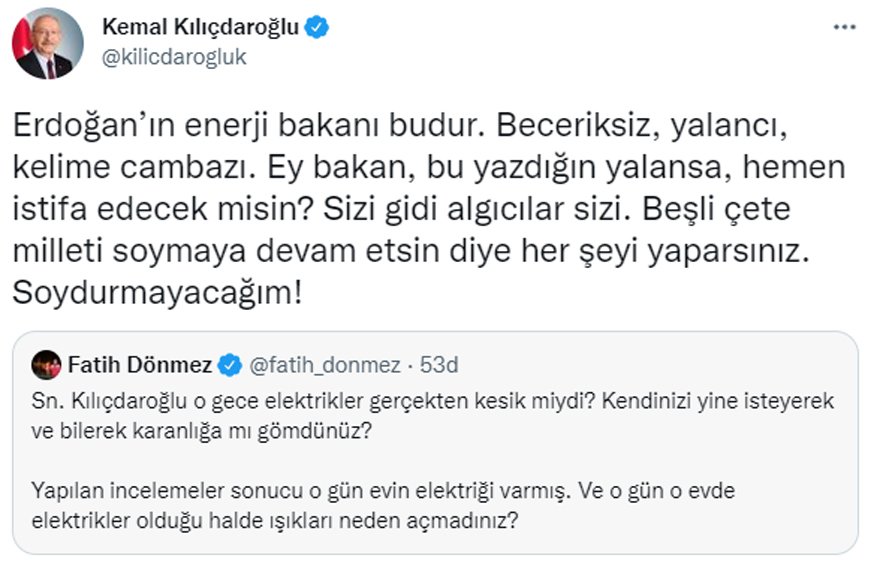Click the verified badge beside Kemal Kılıçdaroğlu
The height and width of the screenshot is (564, 880).
319,28
